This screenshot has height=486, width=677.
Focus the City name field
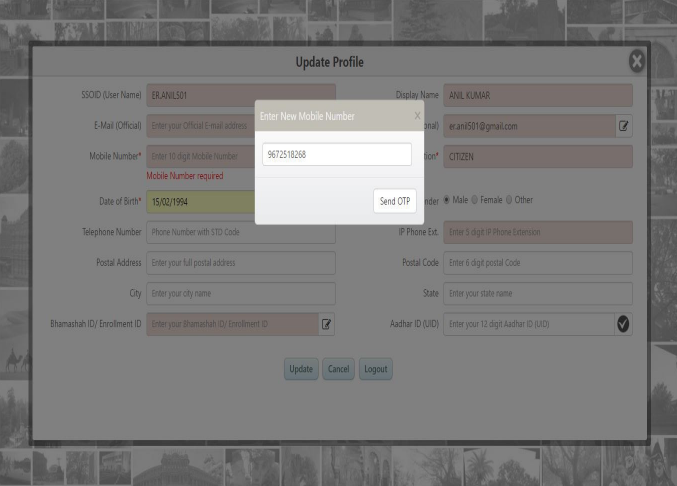[x=240, y=294]
